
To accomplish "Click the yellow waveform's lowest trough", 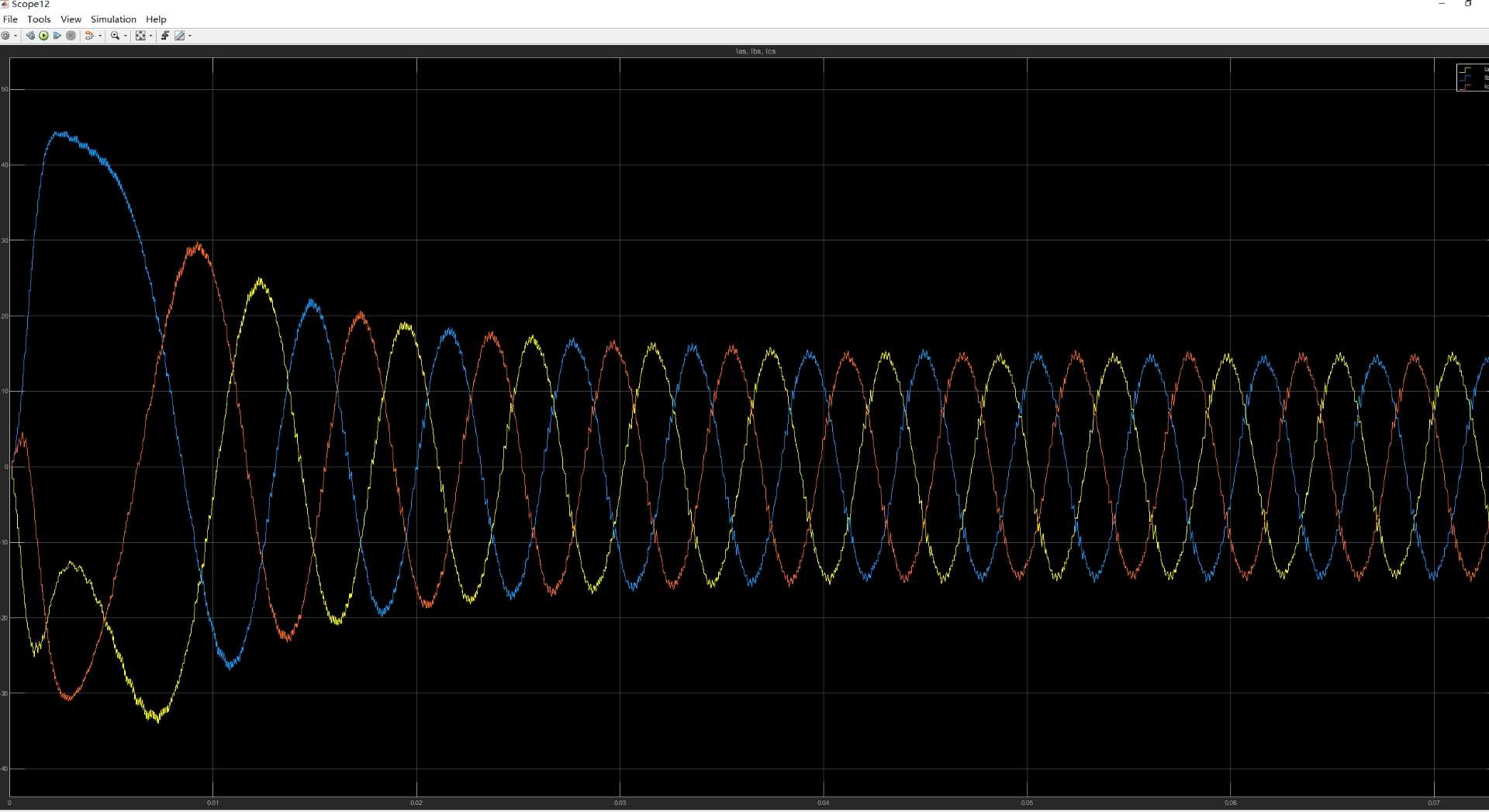I will click(x=157, y=717).
